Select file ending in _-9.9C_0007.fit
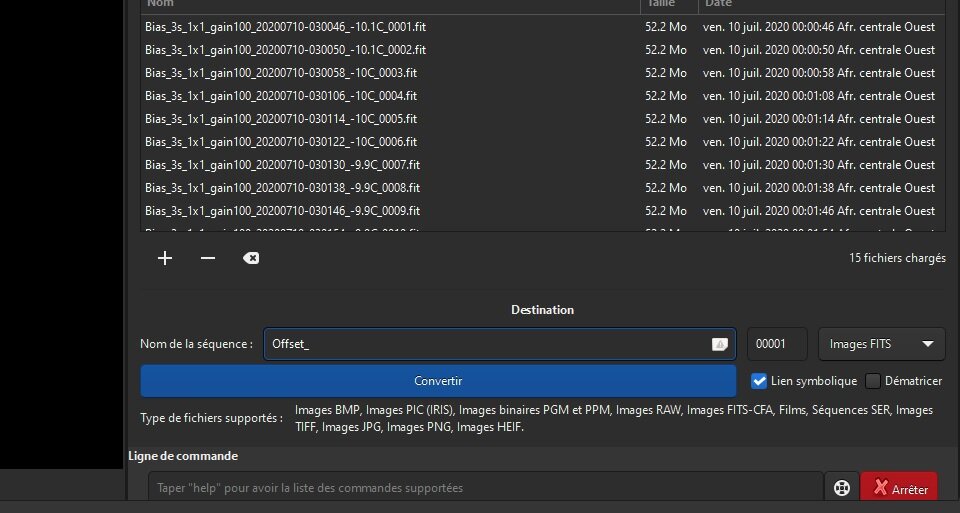The image size is (960, 513). click(282, 165)
